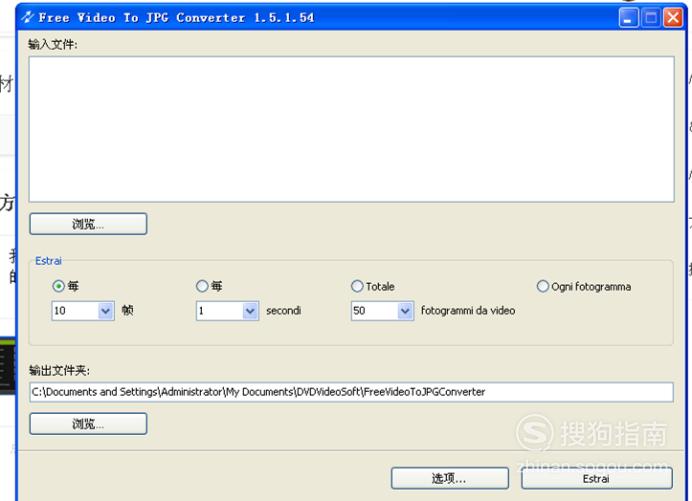Viewport: 692px width, 501px height.
Task: Click the window title Free Video To JPG Converter
Action: coord(177,18)
